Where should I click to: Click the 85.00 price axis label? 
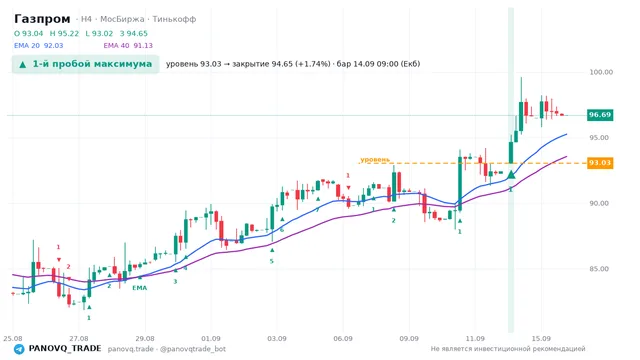(599, 269)
